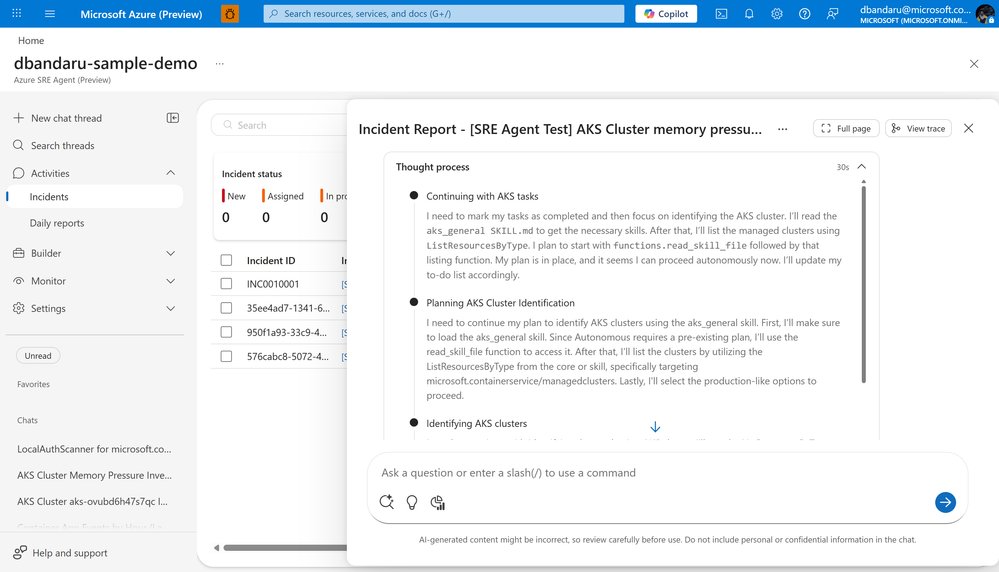999x572 pixels.
Task: Open Cloud Shell from top bar
Action: tap(721, 13)
